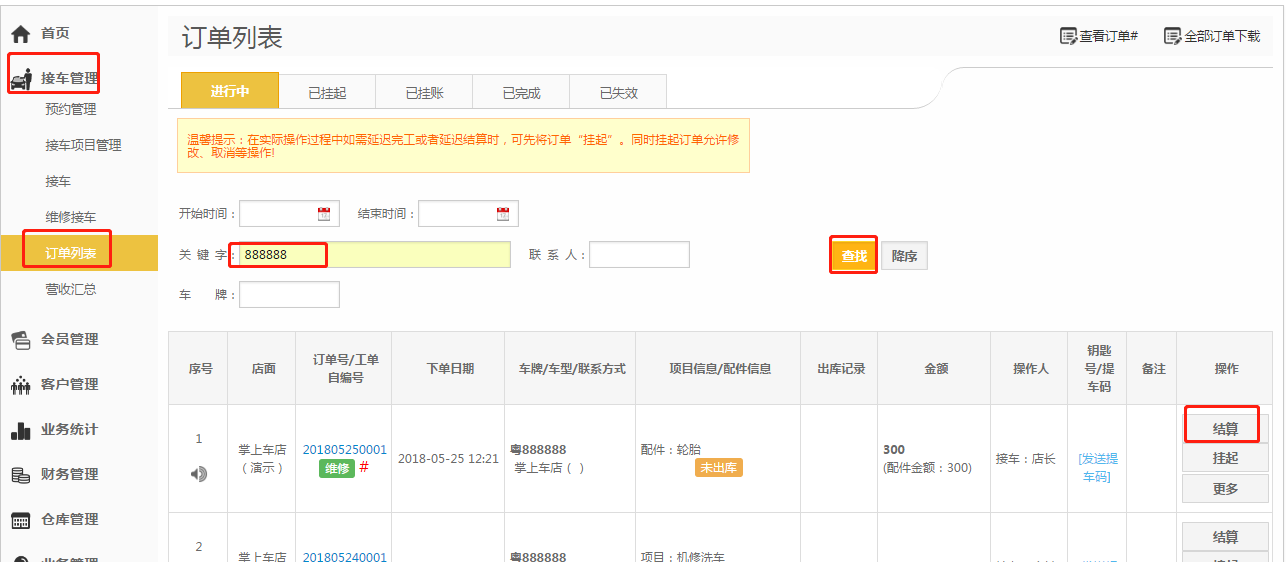Switch to the 已完成 tab
Viewport: 1286px width, 562px height.
[x=521, y=93]
